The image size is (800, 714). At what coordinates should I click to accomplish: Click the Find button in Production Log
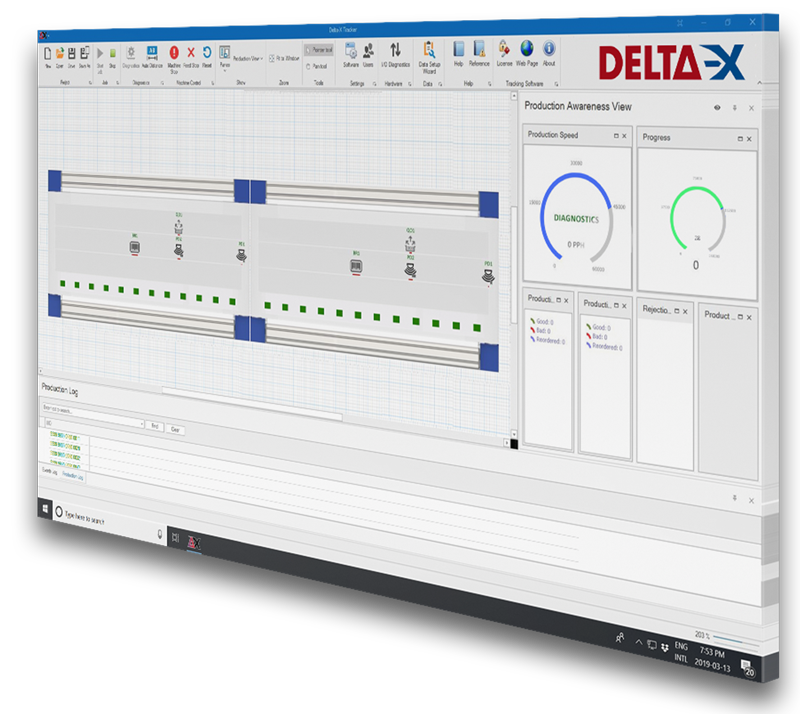[x=155, y=426]
